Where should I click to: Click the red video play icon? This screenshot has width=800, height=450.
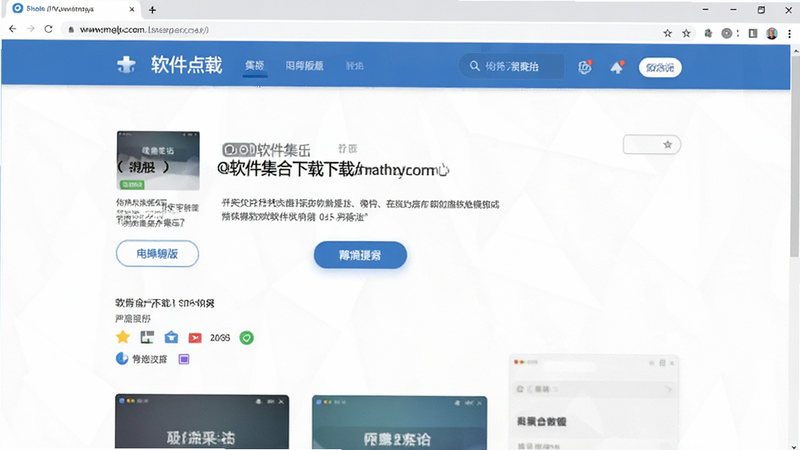(195, 338)
